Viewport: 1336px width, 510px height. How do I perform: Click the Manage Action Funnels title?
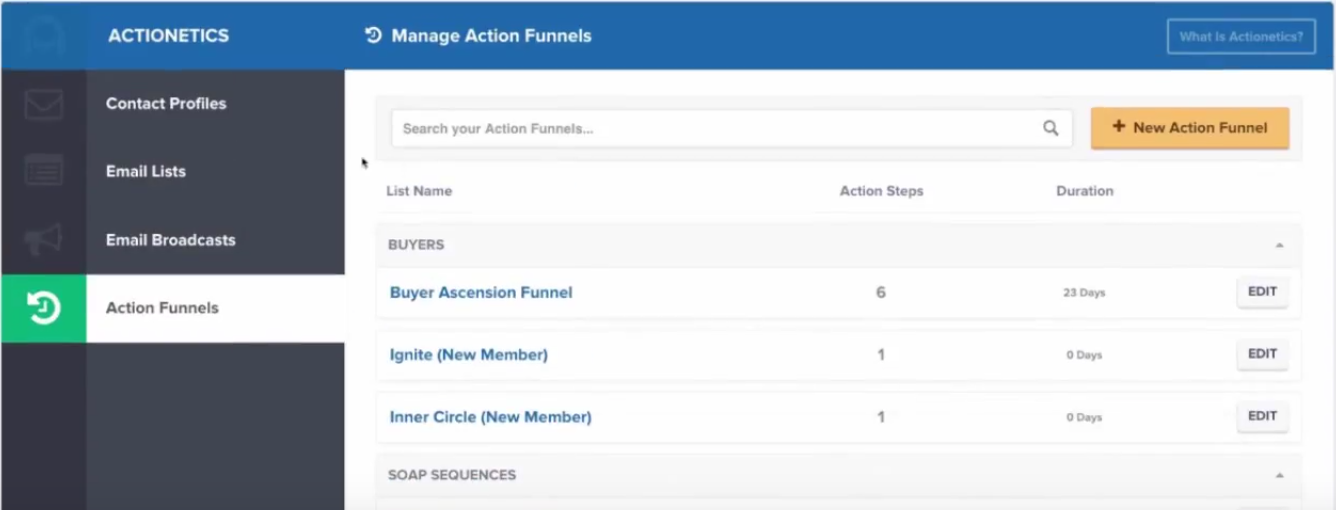pyautogui.click(x=491, y=36)
